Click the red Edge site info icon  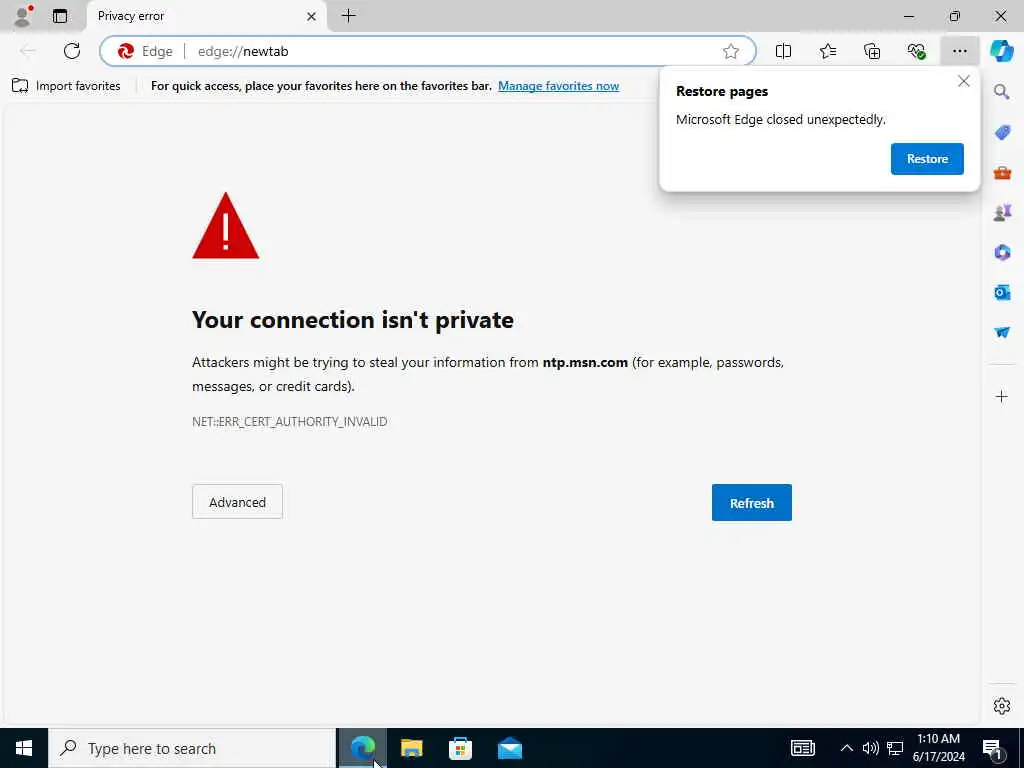(x=125, y=51)
